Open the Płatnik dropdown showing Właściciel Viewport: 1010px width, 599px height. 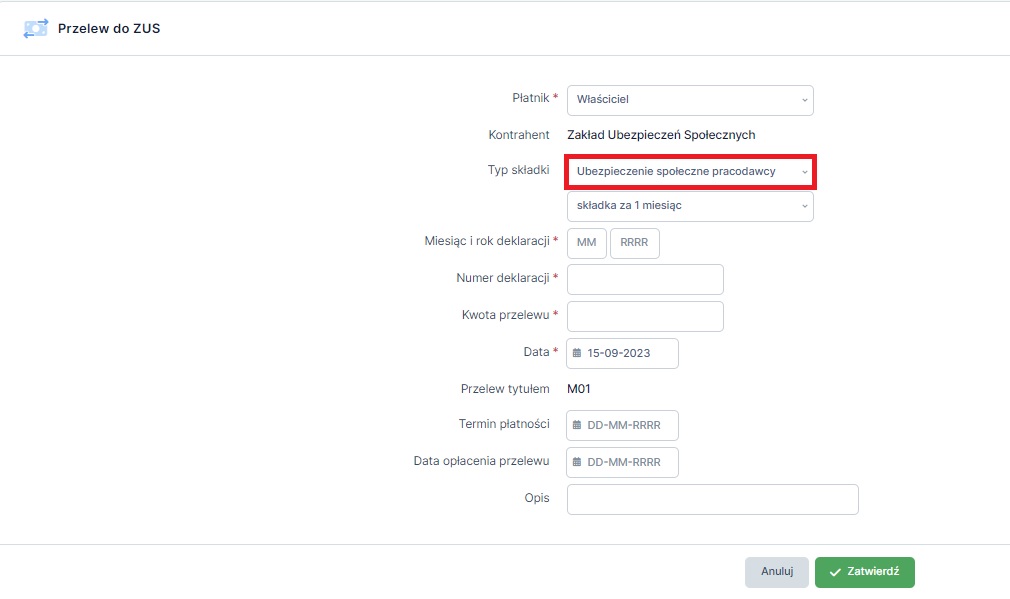690,100
